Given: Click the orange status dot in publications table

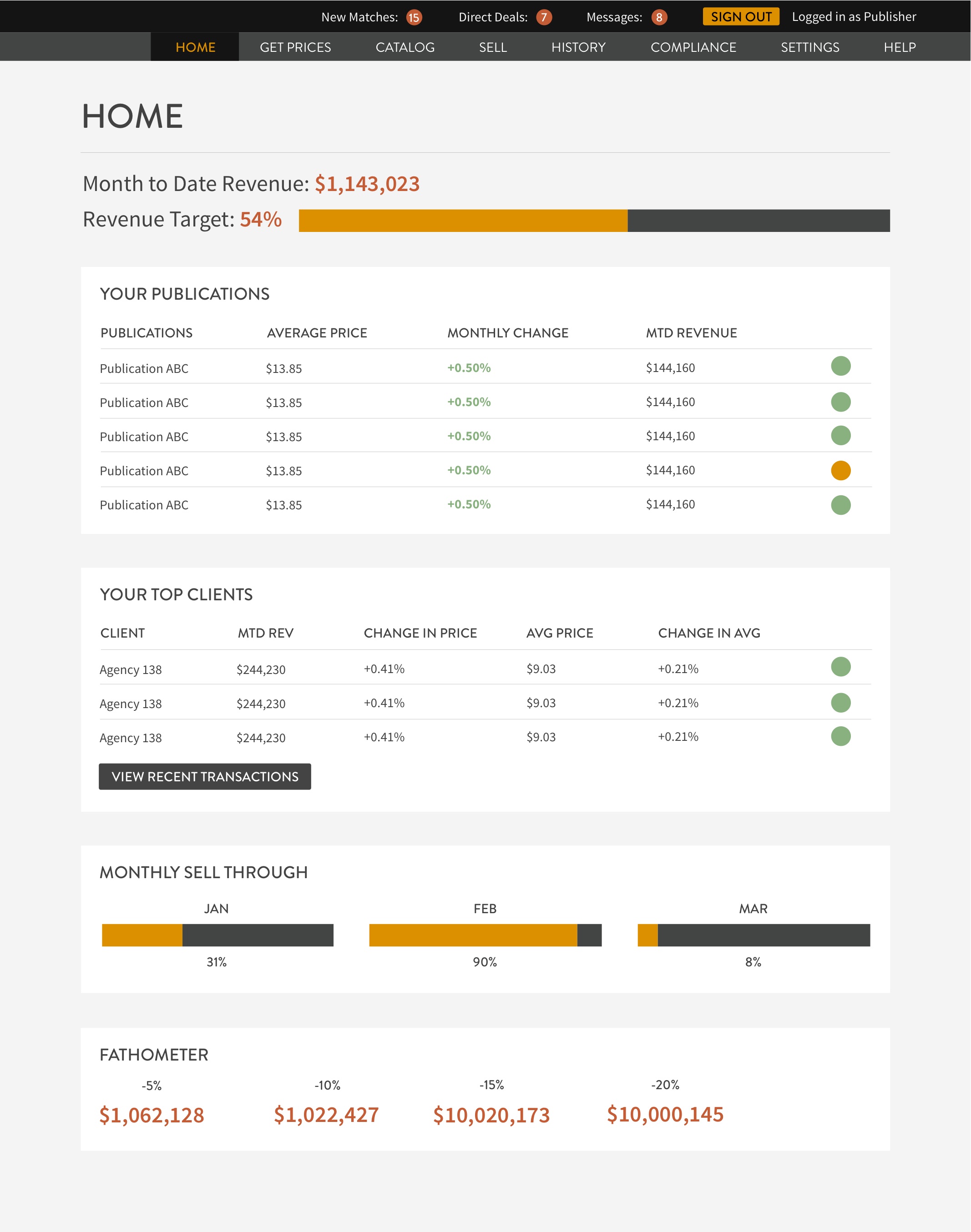Looking at the screenshot, I should pyautogui.click(x=840, y=471).
